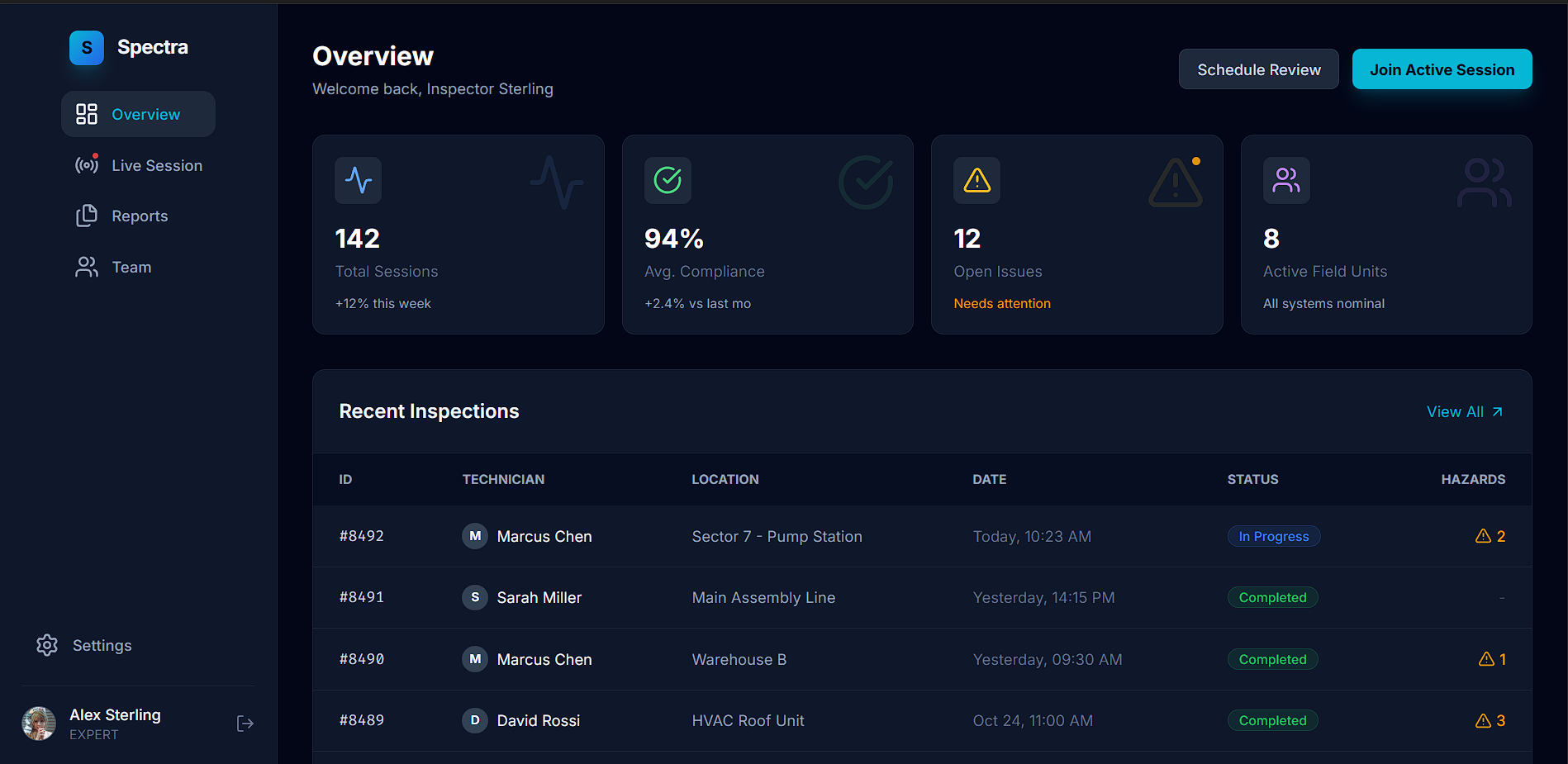Screen dimensions: 1568x764
Task: Click inspection ID #8489
Action: click(x=362, y=720)
